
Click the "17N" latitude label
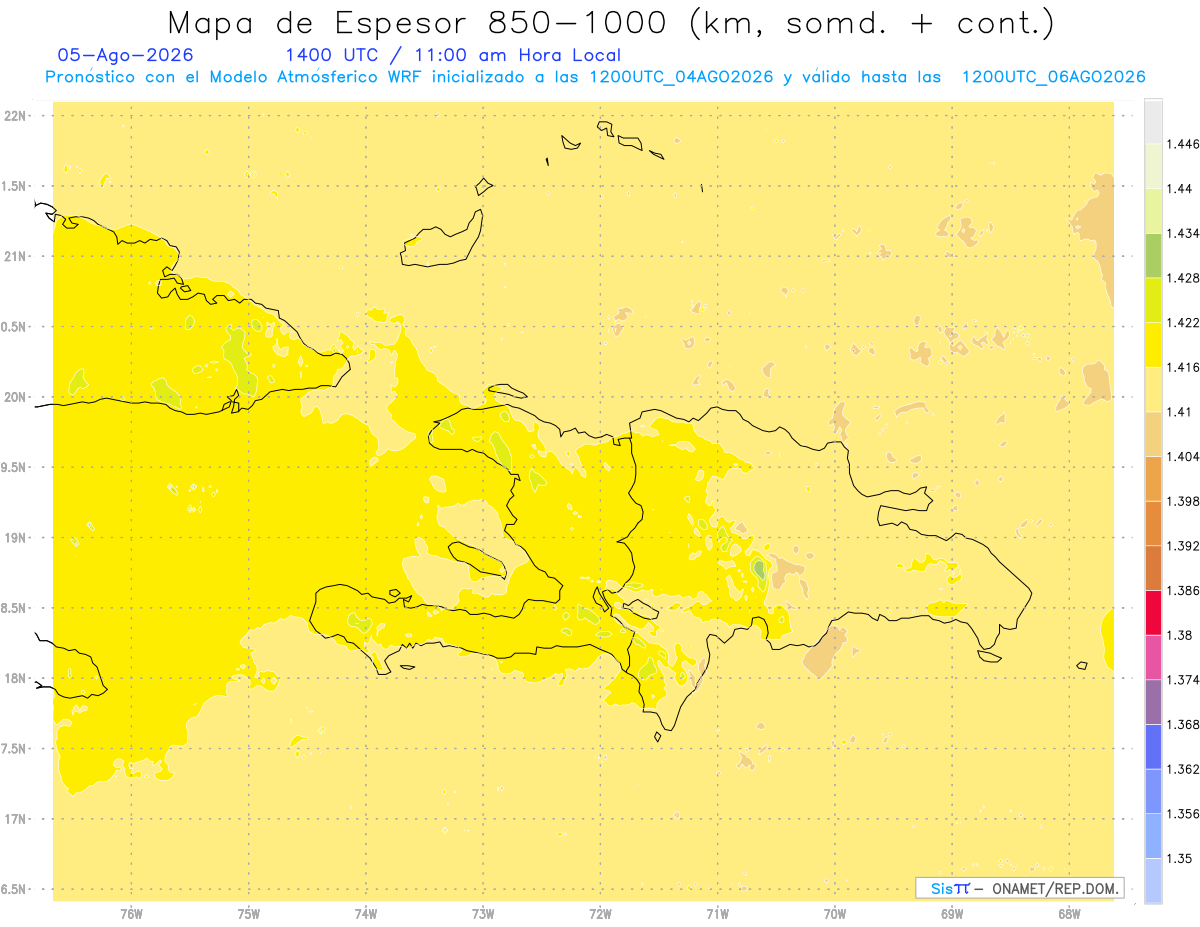click(15, 819)
